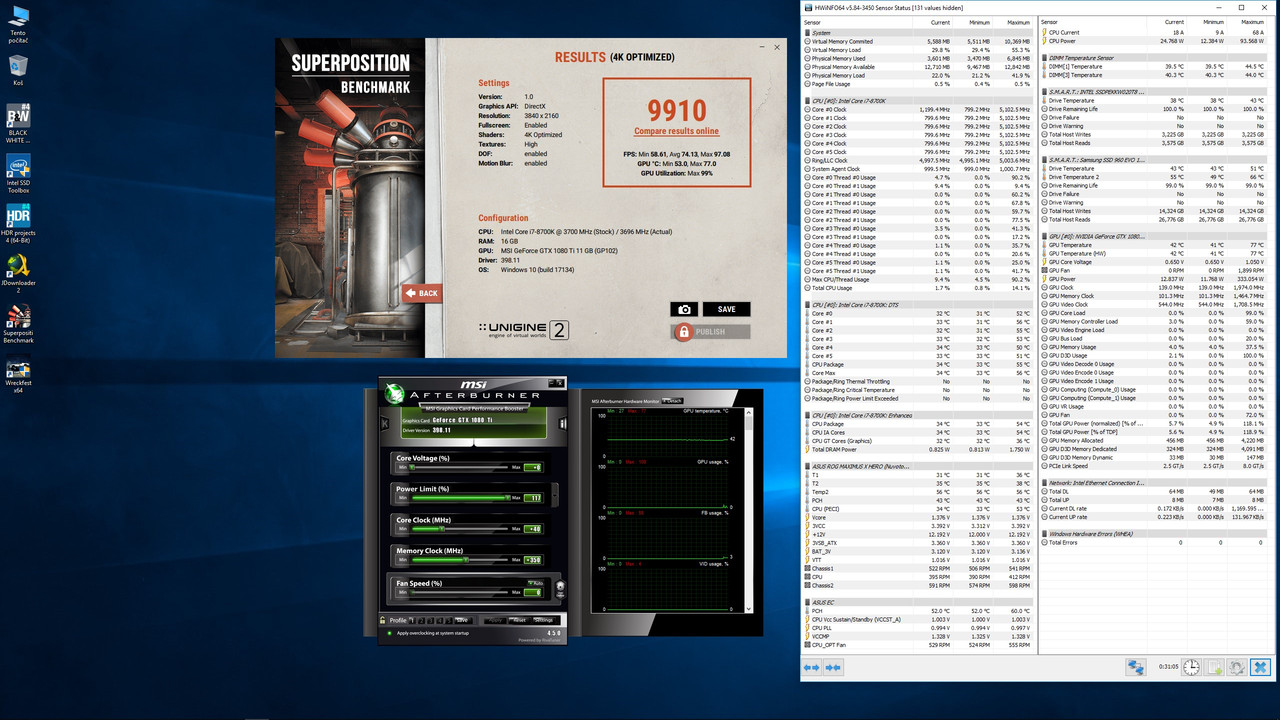Screen dimensions: 1280x720
Task: Toggle Auto fan speed in Afterburner
Action: (x=530, y=583)
